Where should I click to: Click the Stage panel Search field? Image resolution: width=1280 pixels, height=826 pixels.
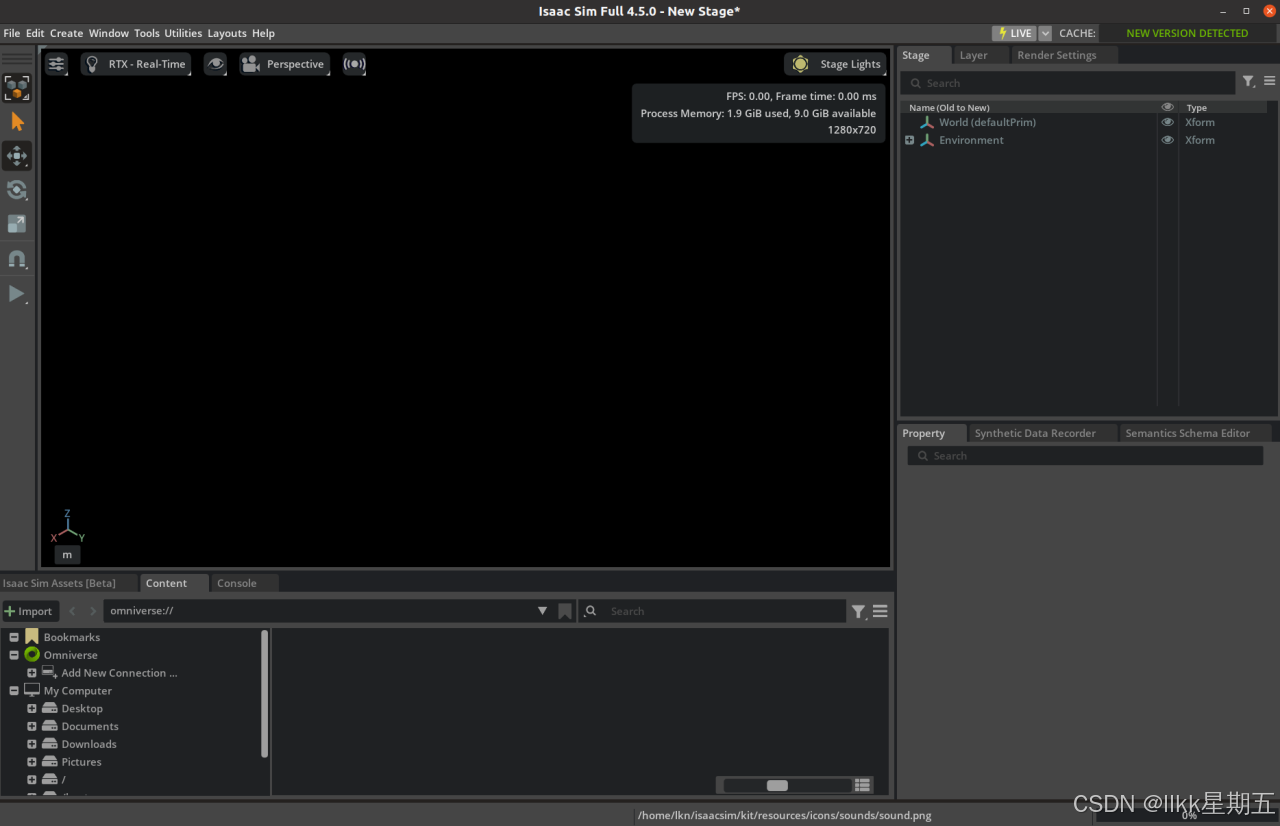1068,83
